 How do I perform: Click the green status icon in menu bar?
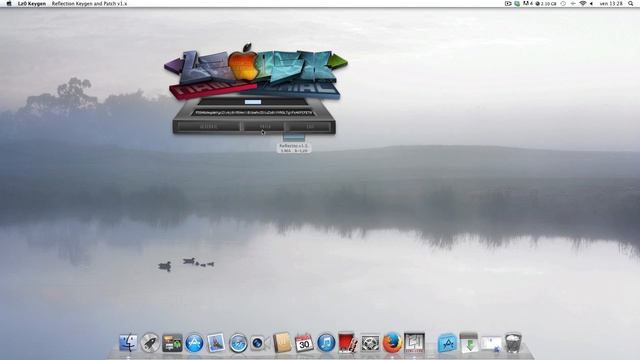[x=517, y=3]
